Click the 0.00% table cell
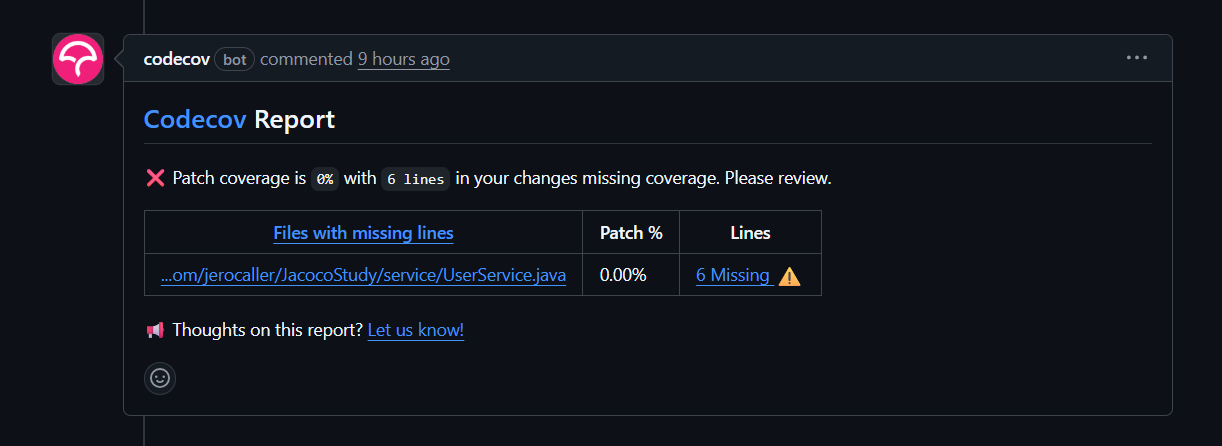 623,275
